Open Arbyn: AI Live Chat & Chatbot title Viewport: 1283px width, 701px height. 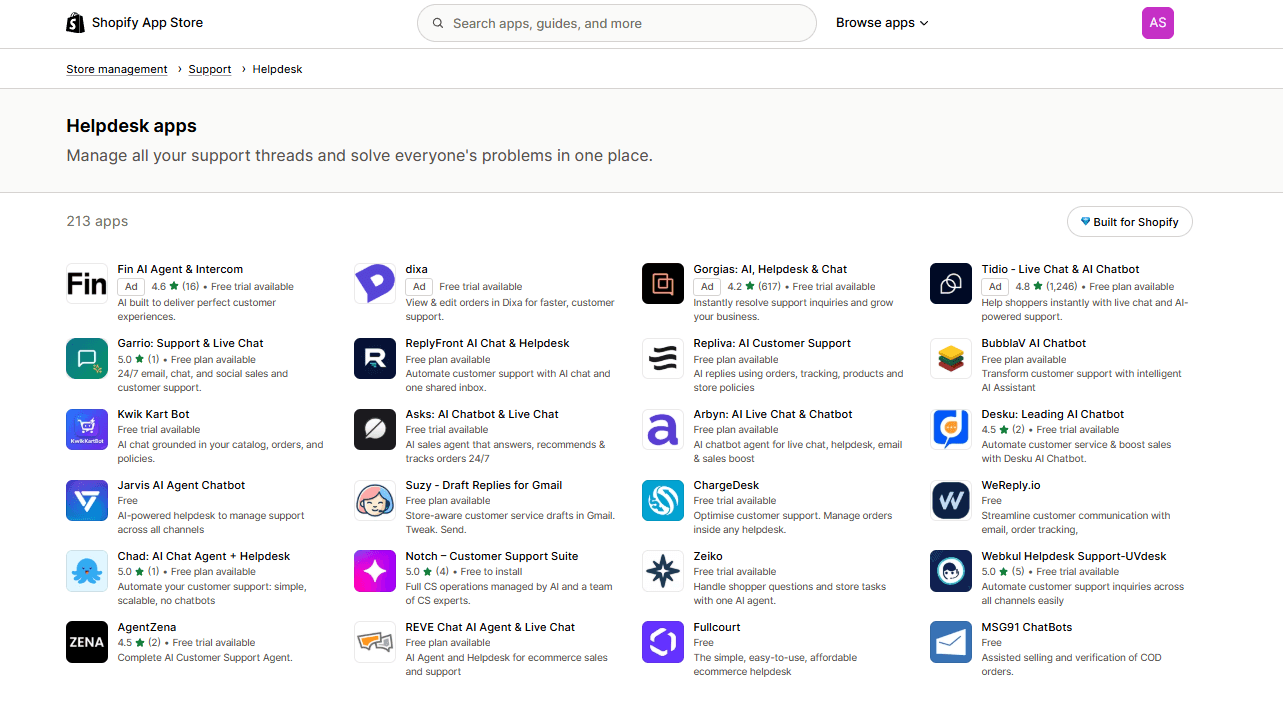click(x=773, y=414)
